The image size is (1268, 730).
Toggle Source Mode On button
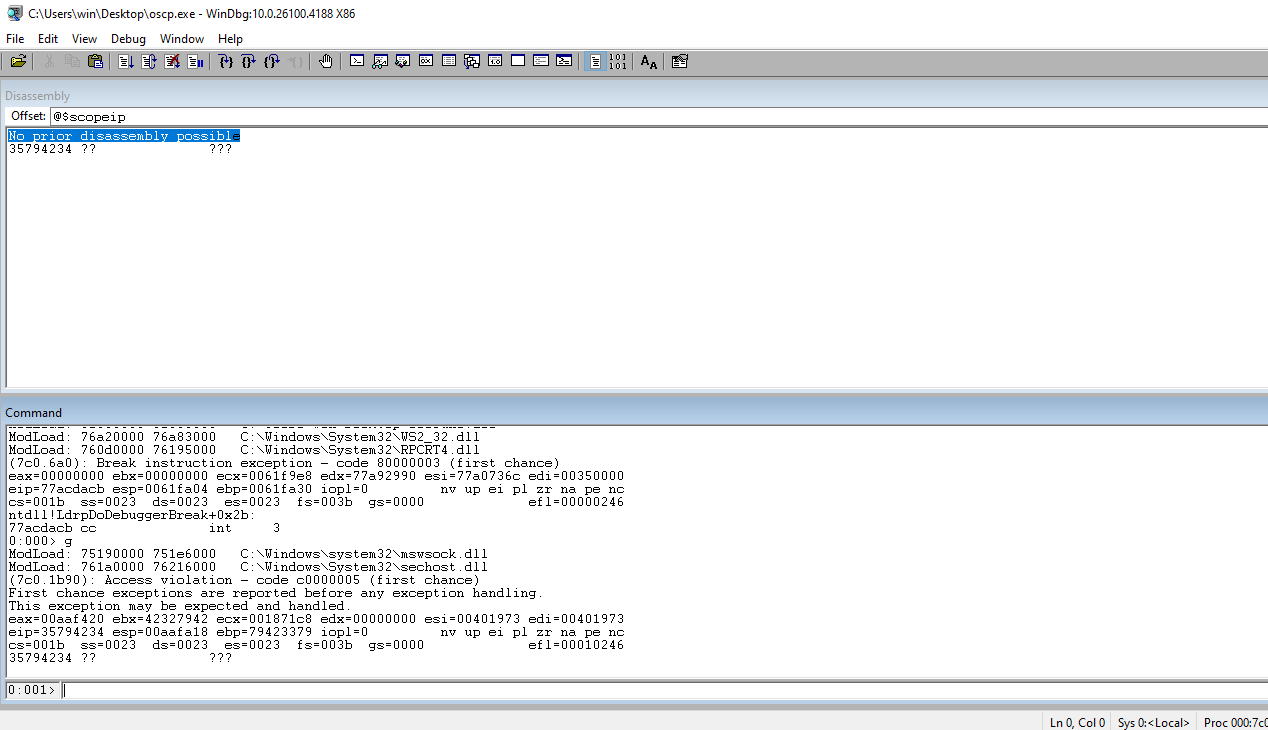click(595, 62)
